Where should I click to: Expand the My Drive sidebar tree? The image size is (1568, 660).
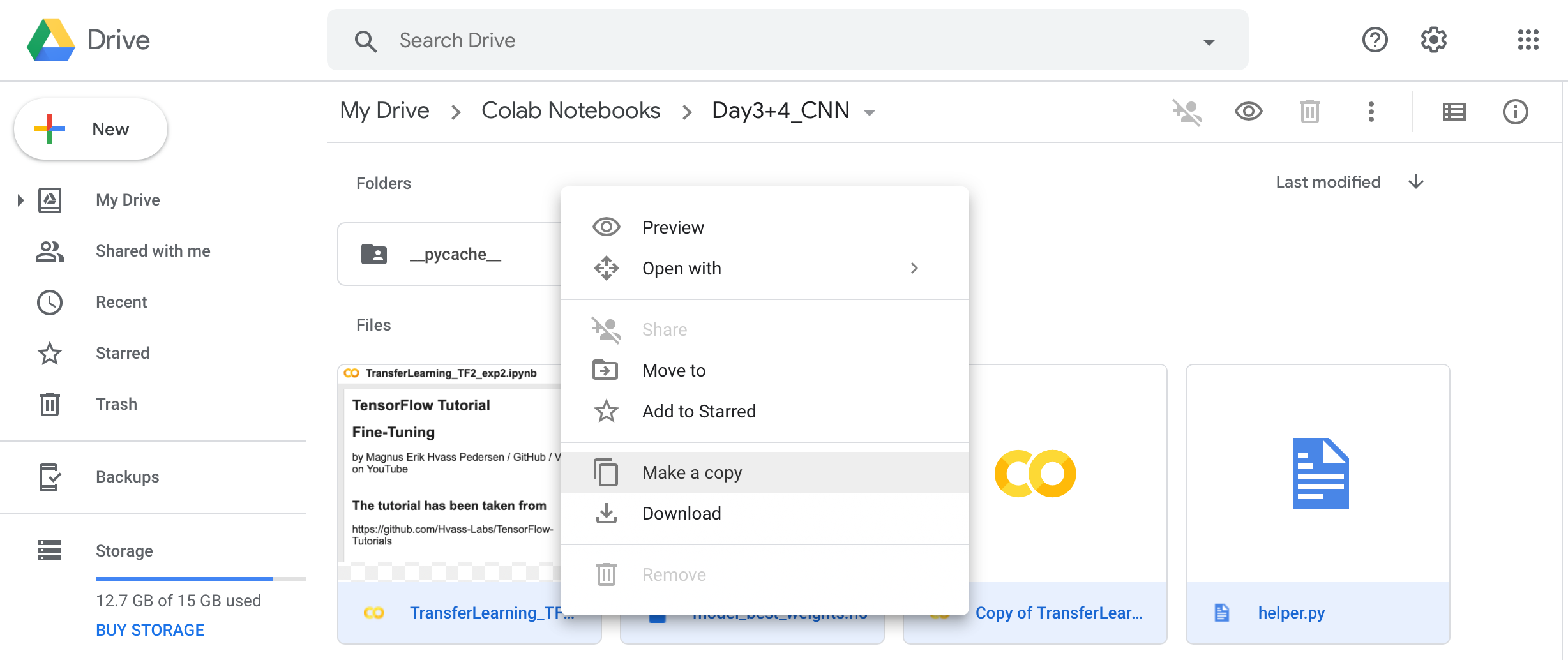pyautogui.click(x=19, y=200)
